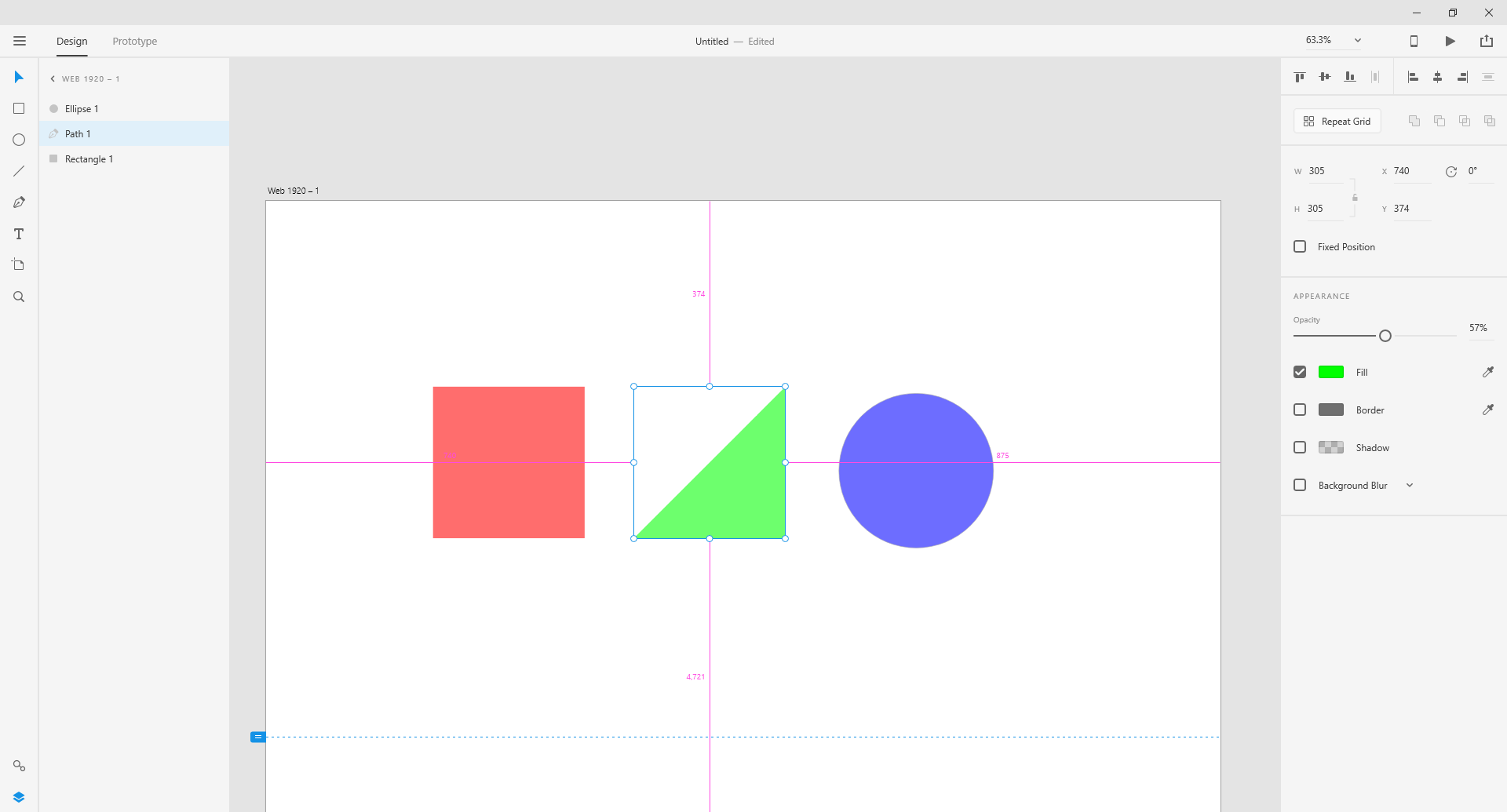This screenshot has width=1507, height=812.
Task: Expand the Background Blur options
Action: pos(1410,485)
